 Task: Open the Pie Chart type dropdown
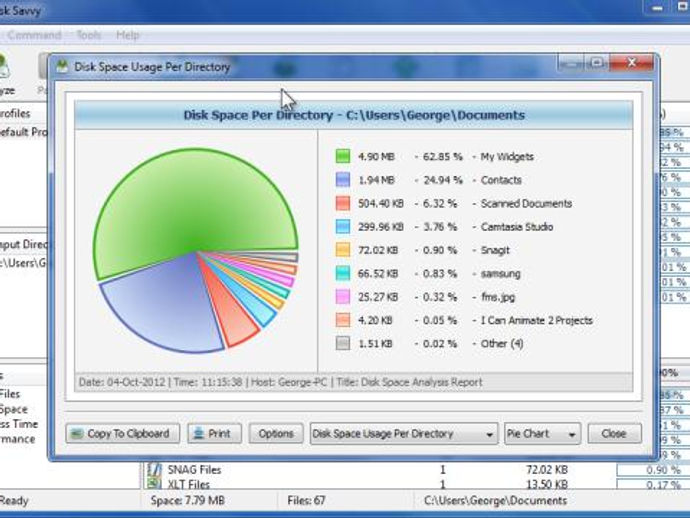tap(542, 434)
